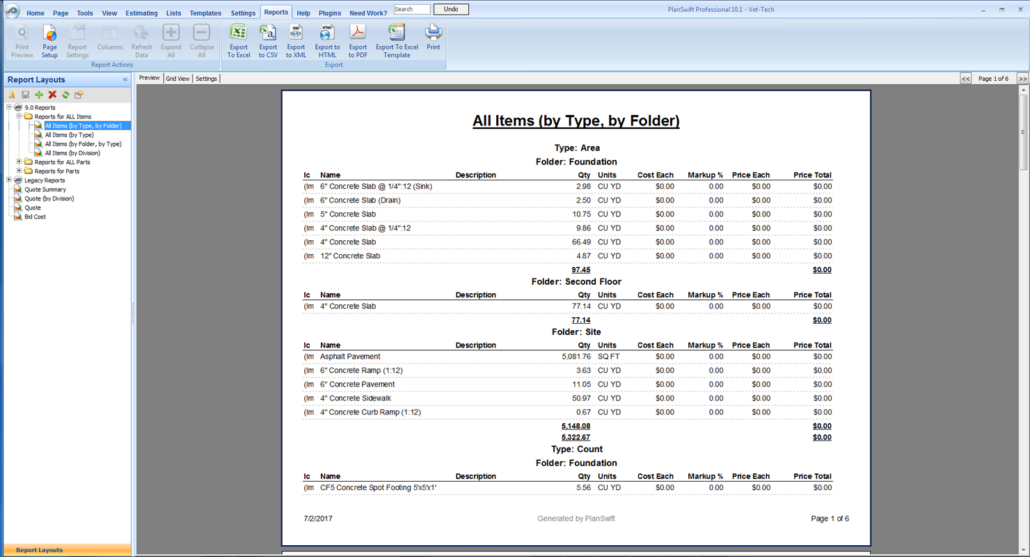This screenshot has width=1030, height=557.
Task: Click the red delete report layout icon
Action: pyautogui.click(x=52, y=94)
